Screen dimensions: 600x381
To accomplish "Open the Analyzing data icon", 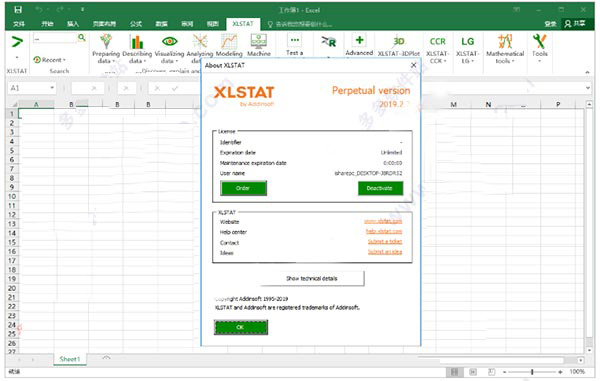I will tap(200, 41).
